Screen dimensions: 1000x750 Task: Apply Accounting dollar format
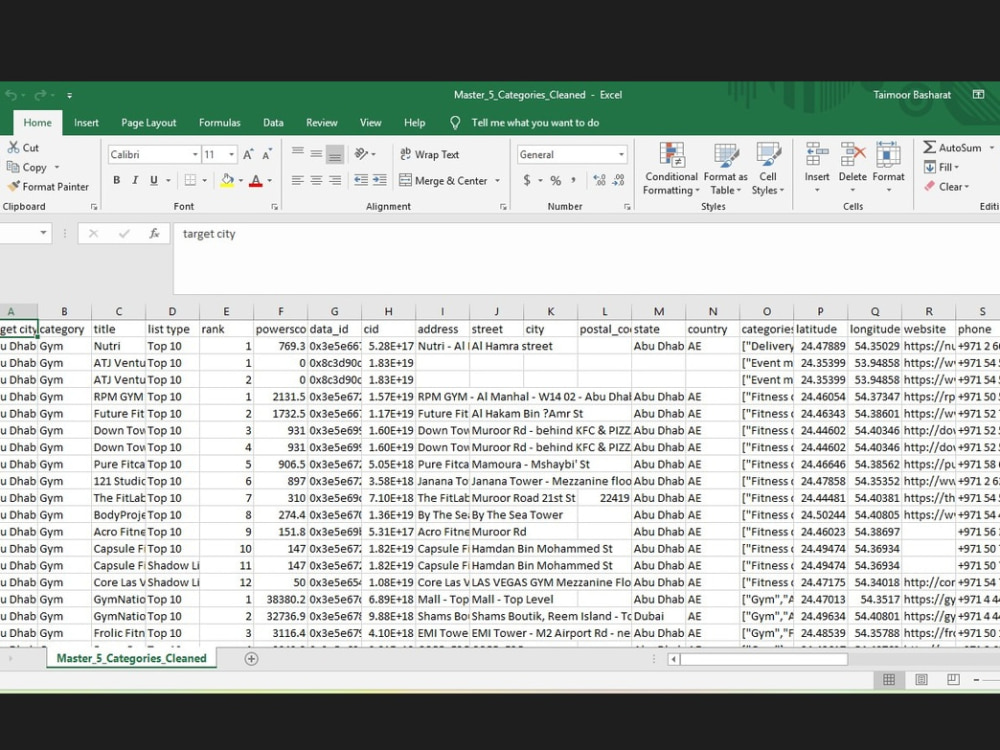point(527,180)
